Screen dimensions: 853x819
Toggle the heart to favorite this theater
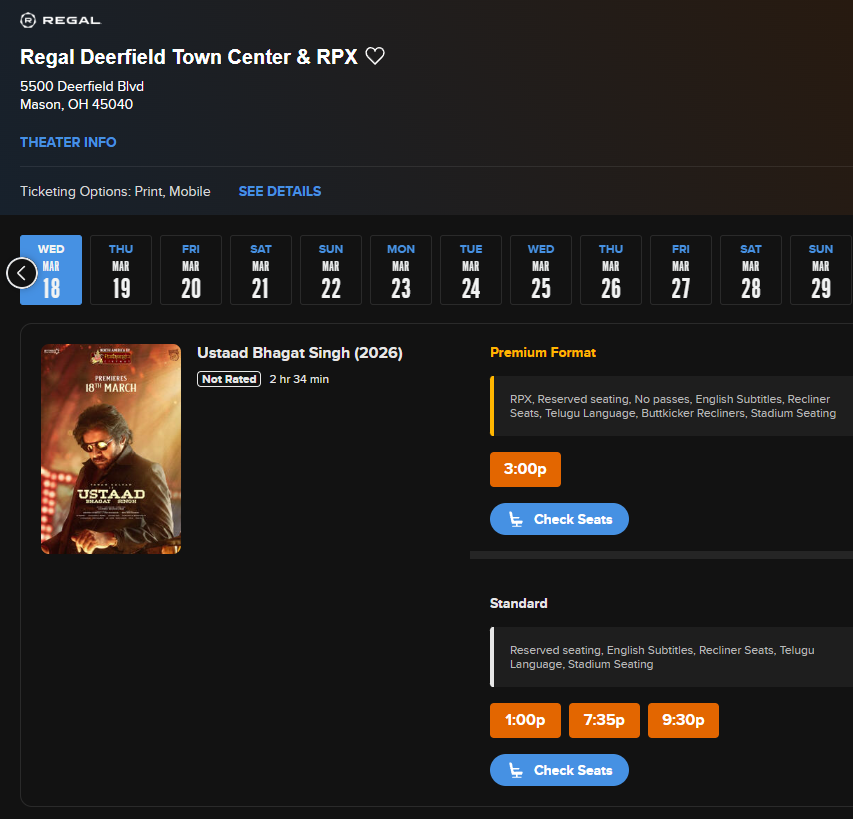(375, 56)
